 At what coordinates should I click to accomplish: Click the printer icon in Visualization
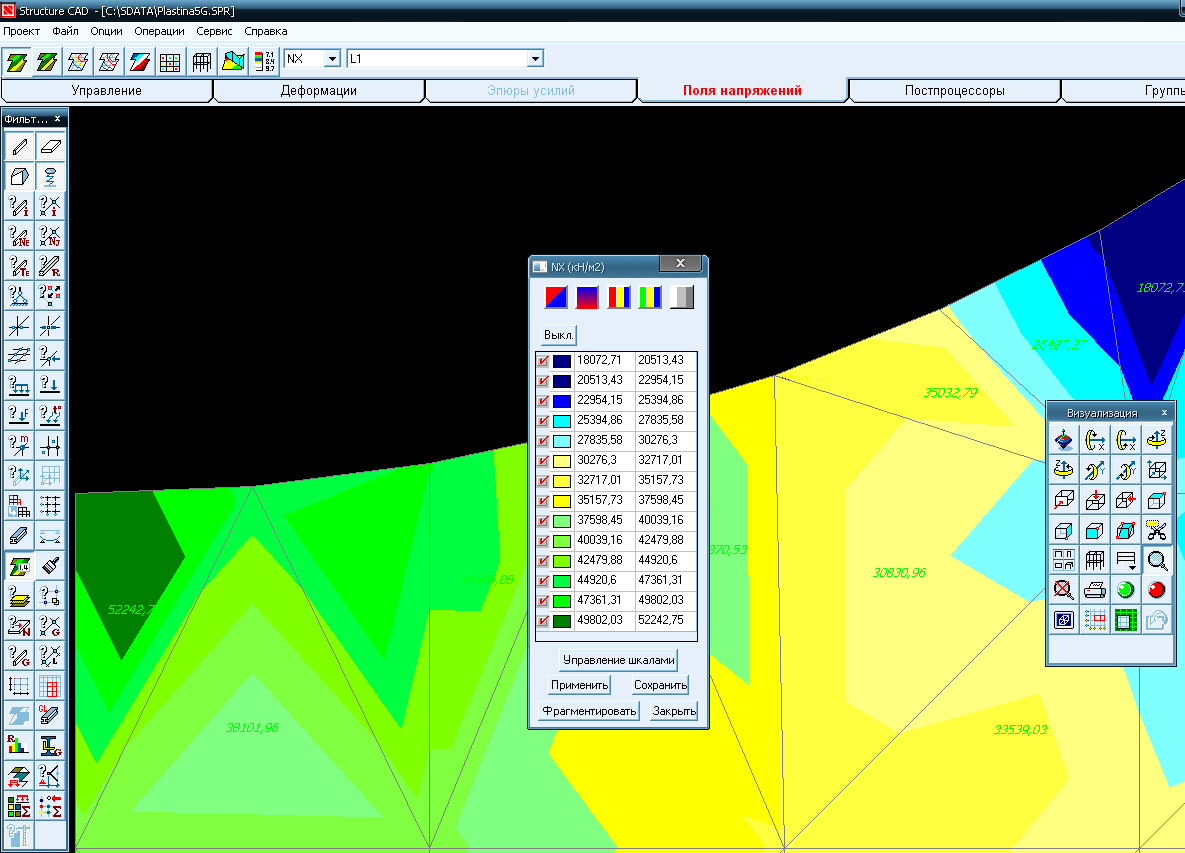[1094, 589]
